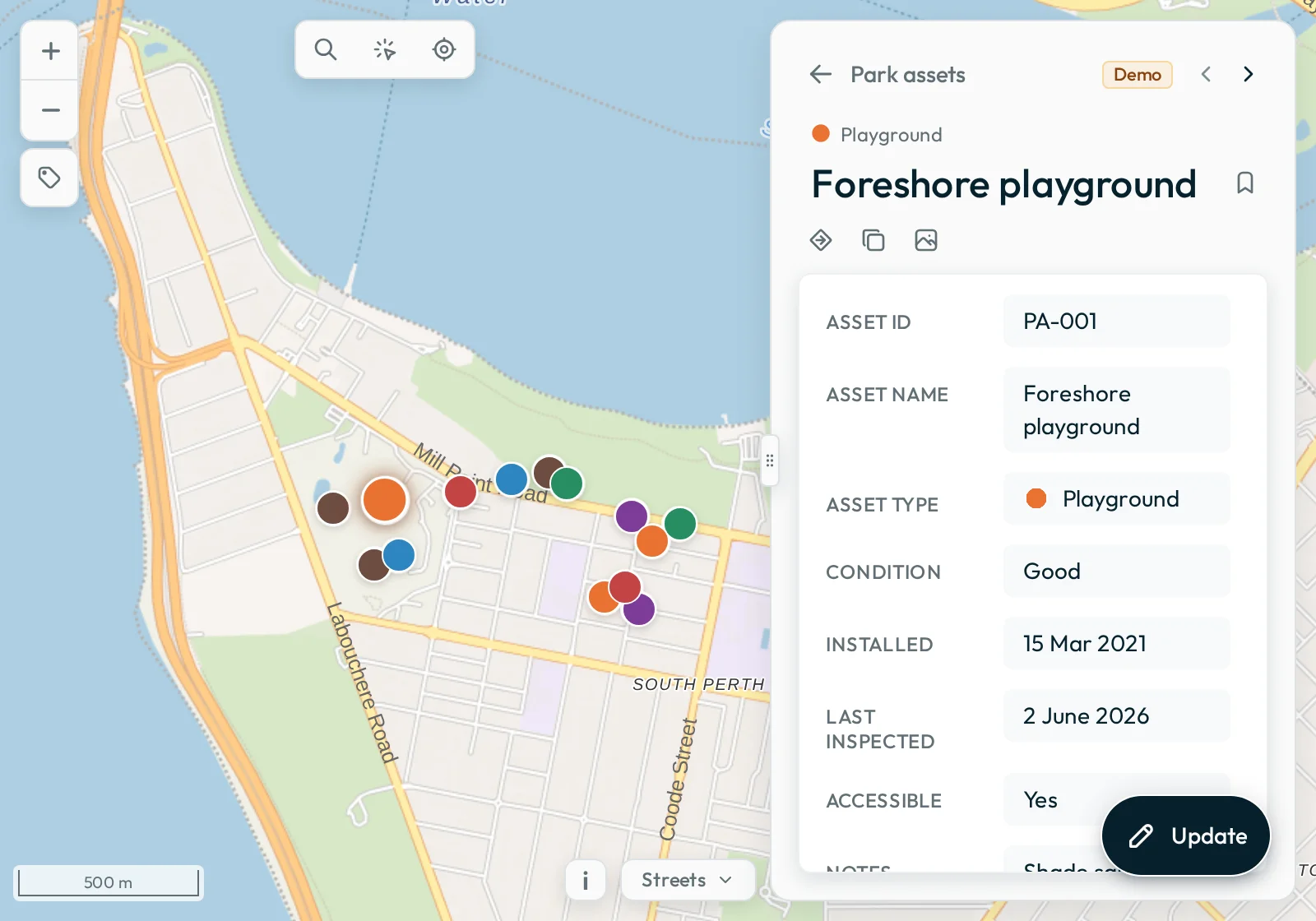Image resolution: width=1316 pixels, height=921 pixels.
Task: Click the Park assets title
Action: [x=908, y=75]
